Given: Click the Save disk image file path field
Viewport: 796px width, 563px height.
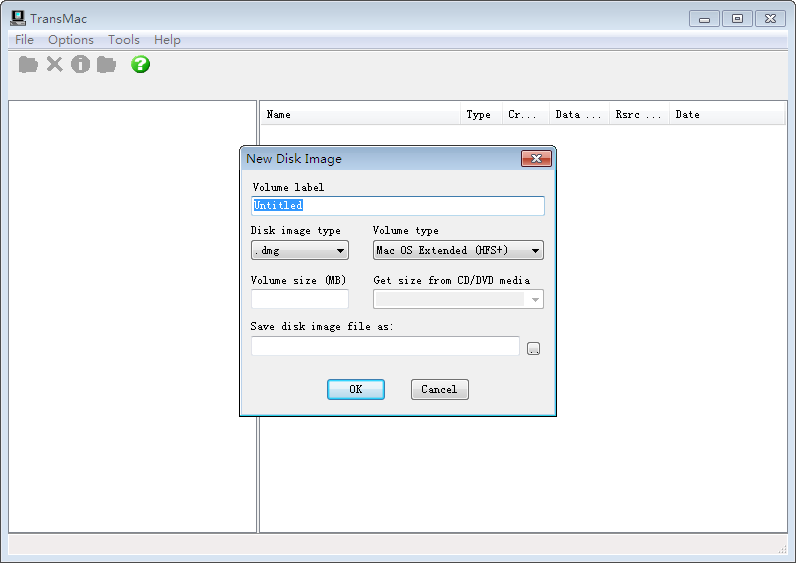Looking at the screenshot, I should 385,346.
